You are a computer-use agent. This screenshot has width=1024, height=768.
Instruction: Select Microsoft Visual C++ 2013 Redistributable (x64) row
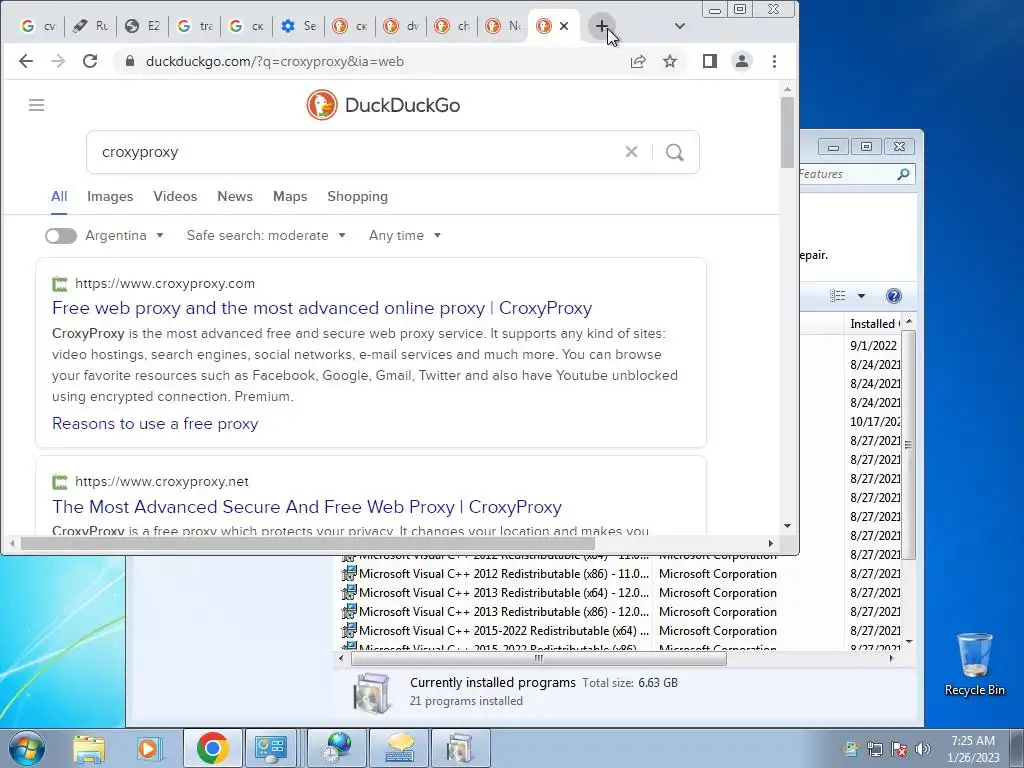coord(620,593)
